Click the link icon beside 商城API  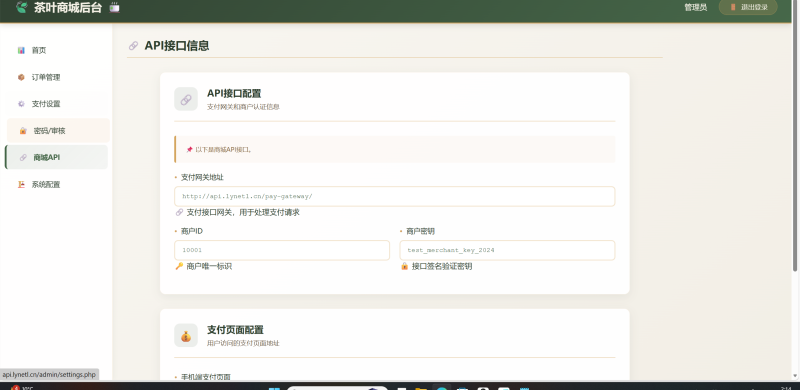coord(23,157)
